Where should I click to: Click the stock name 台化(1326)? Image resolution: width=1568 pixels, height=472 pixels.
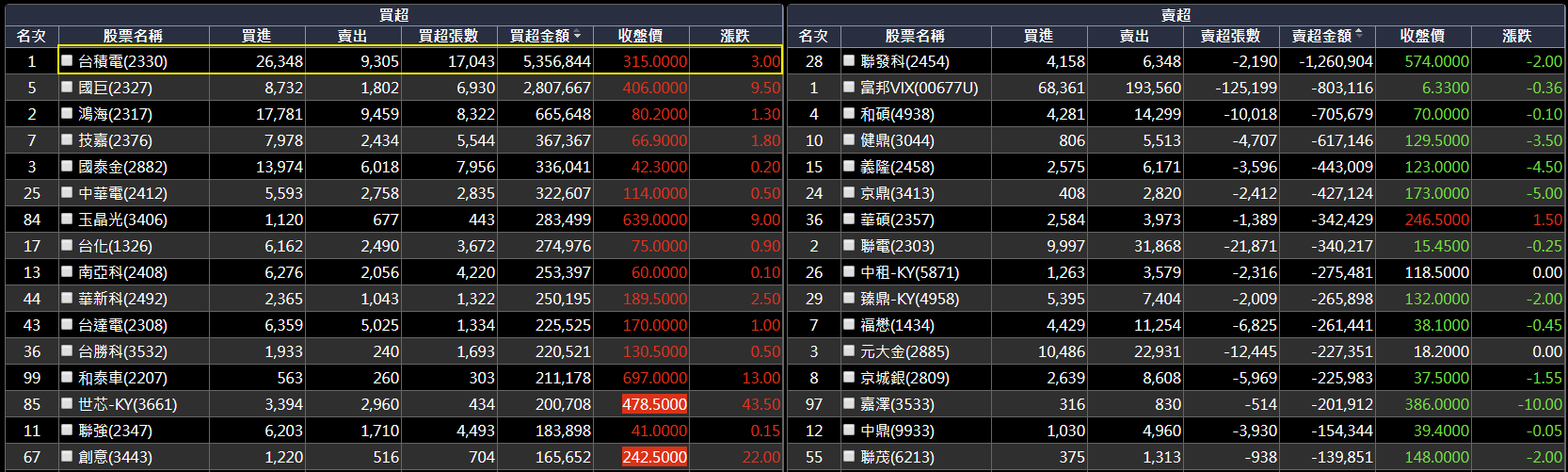pos(115,246)
